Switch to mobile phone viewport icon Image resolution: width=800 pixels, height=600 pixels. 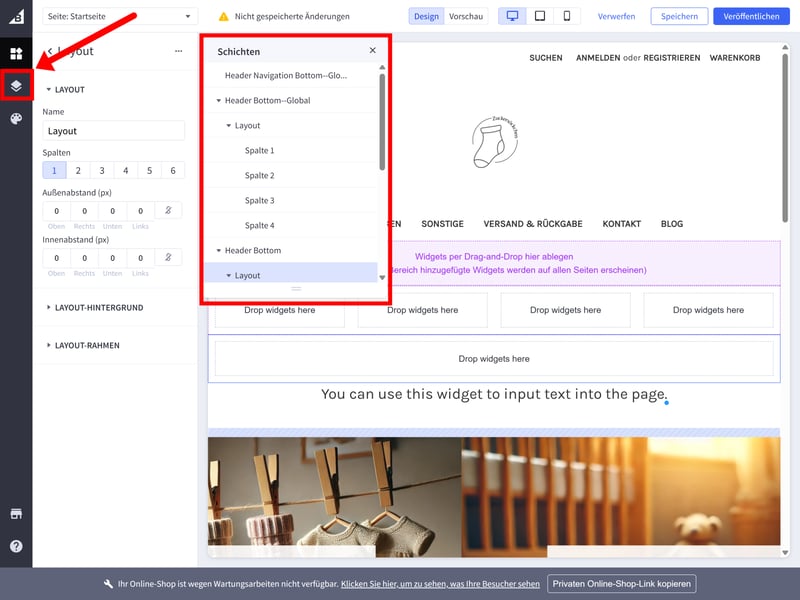567,16
